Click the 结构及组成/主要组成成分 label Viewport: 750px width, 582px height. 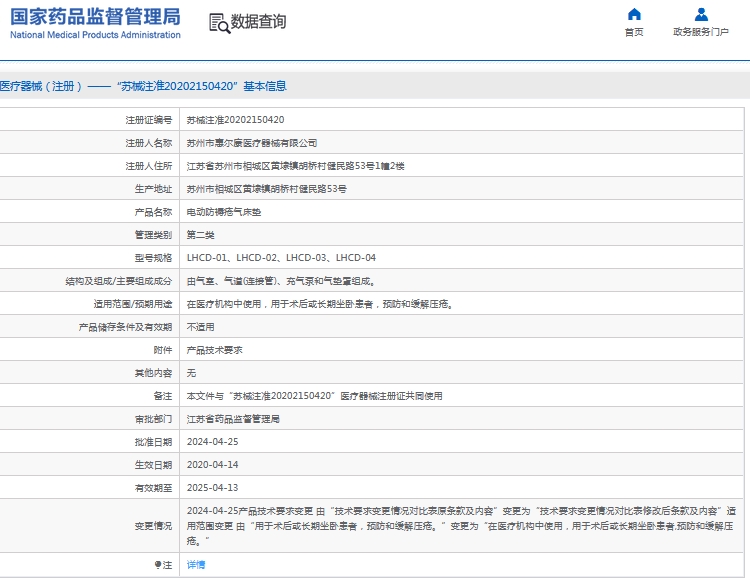coord(119,281)
